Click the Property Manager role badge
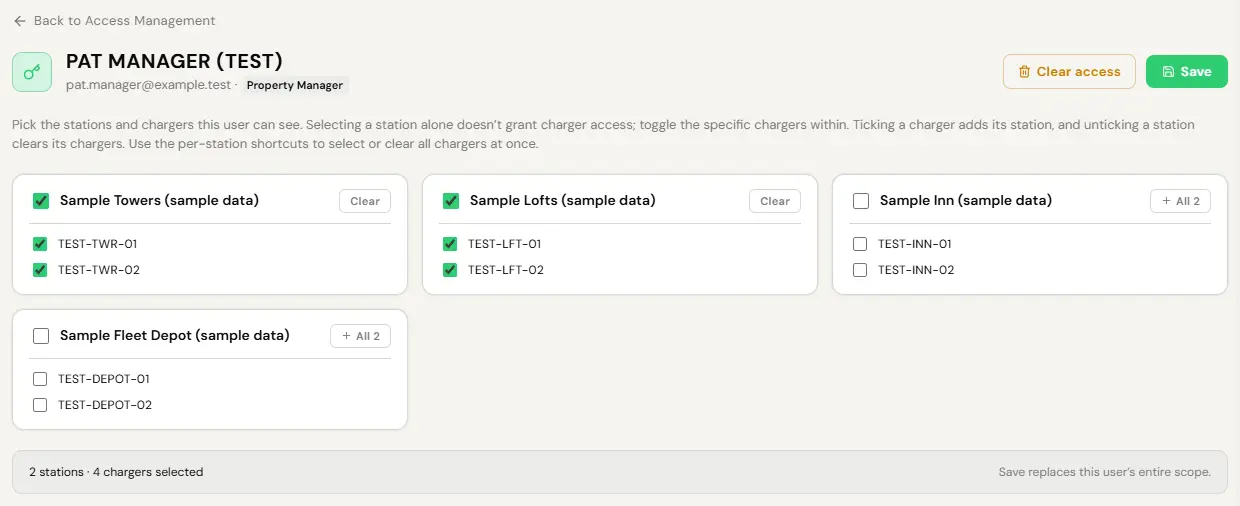This screenshot has width=1240, height=506. click(x=295, y=86)
